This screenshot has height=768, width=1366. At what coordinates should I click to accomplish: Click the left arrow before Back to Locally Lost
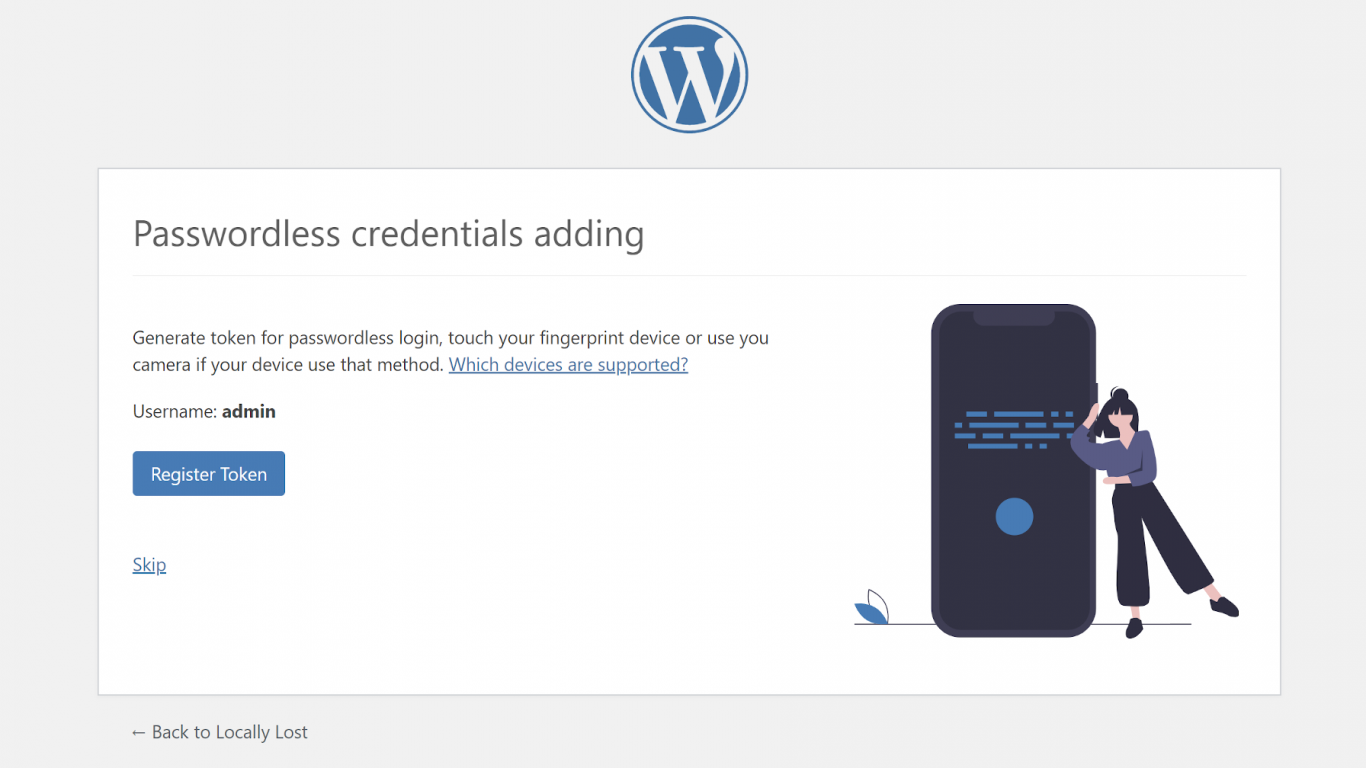click(139, 732)
